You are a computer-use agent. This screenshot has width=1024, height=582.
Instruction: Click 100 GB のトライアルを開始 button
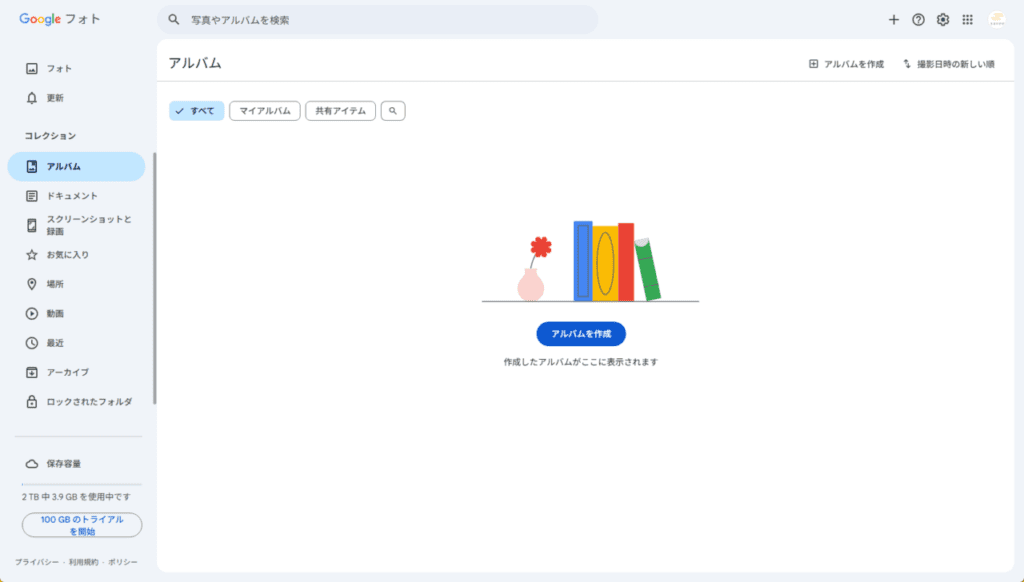[82, 525]
